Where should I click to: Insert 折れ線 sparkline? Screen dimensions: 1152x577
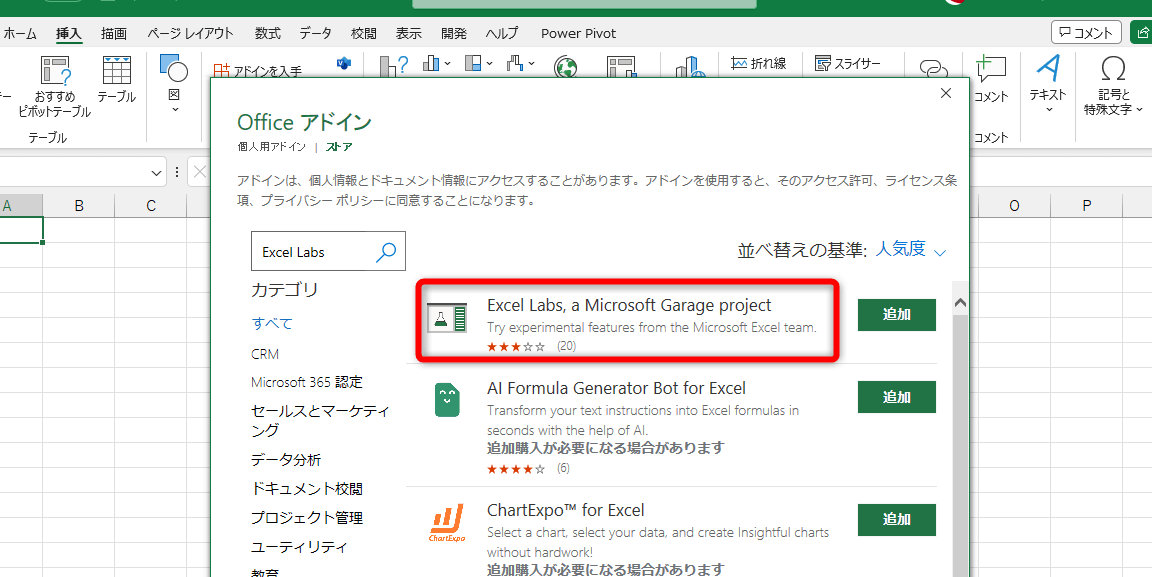[758, 64]
